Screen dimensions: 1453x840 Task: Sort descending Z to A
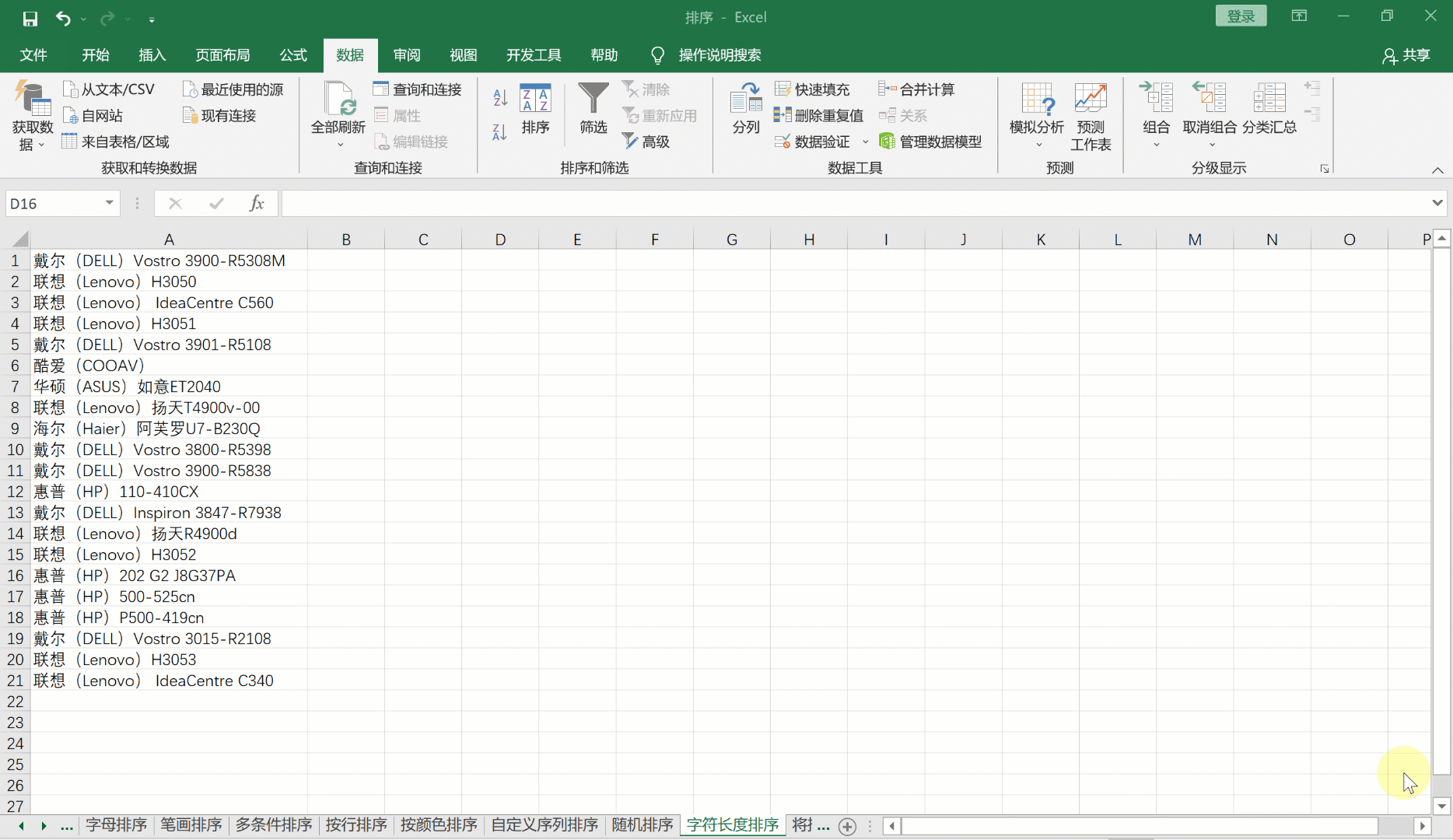click(500, 132)
